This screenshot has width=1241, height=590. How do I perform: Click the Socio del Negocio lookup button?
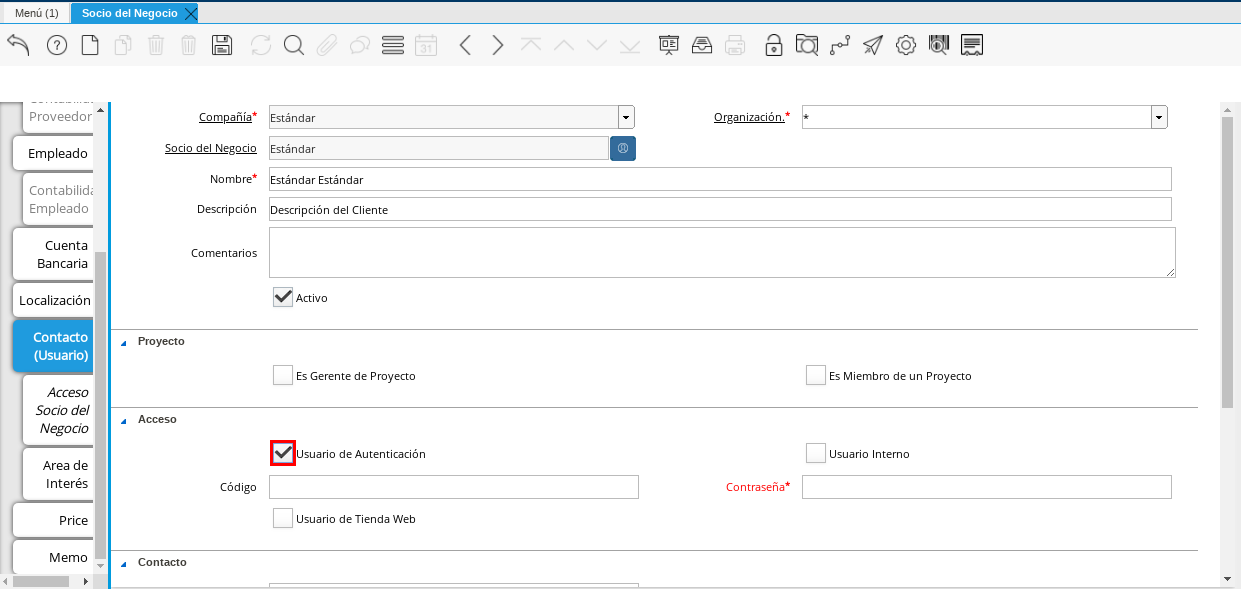(623, 149)
